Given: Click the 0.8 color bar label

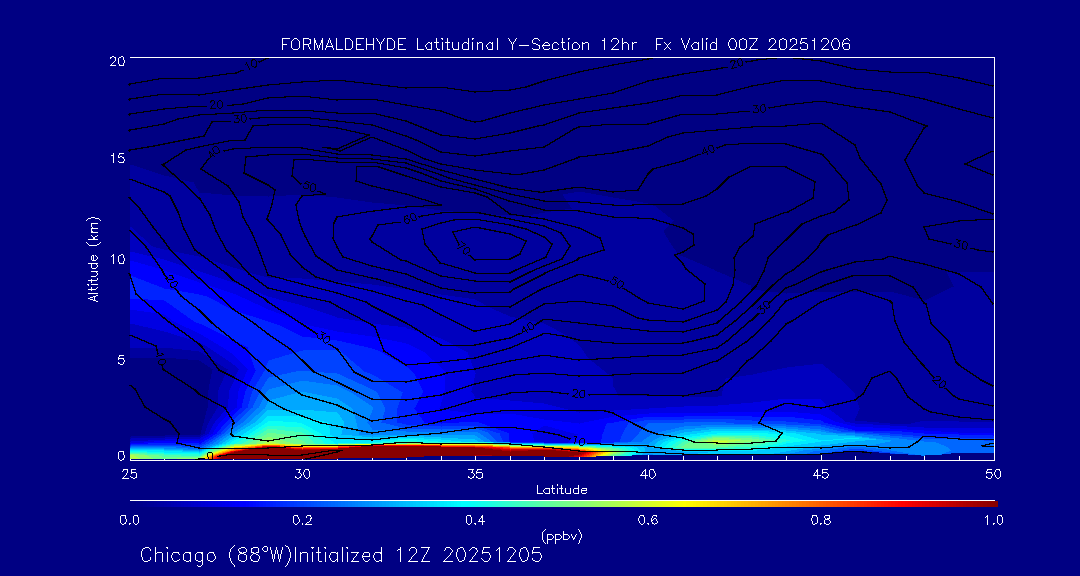Looking at the screenshot, I should [x=821, y=520].
